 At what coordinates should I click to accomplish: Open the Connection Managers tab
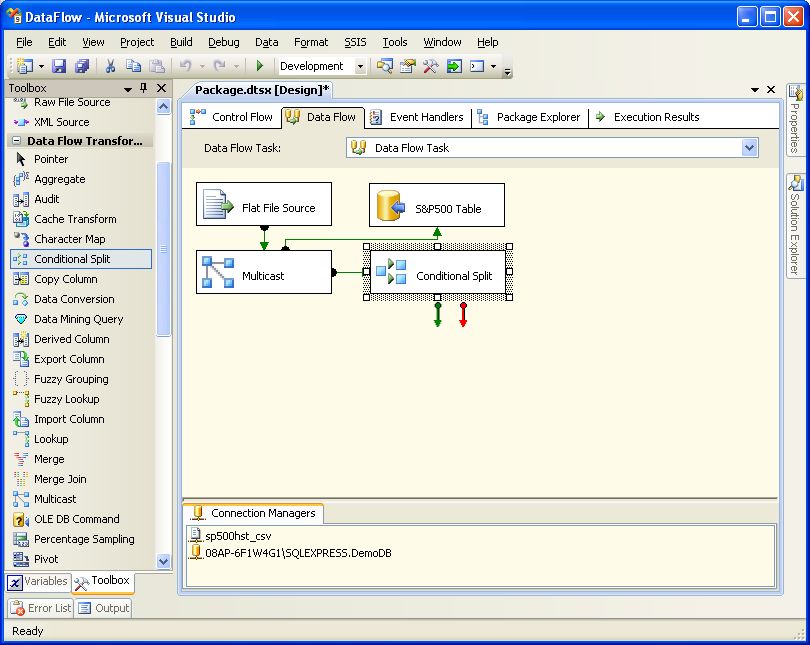click(254, 513)
